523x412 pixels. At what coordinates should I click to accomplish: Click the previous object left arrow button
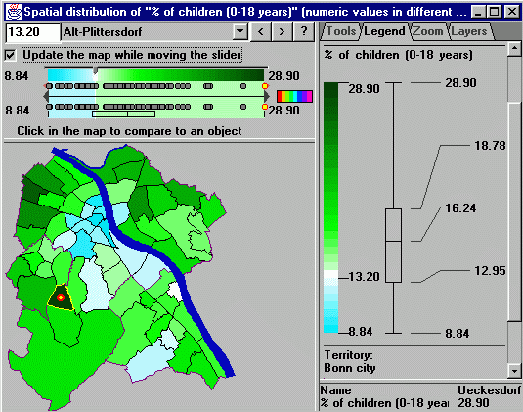[261, 32]
